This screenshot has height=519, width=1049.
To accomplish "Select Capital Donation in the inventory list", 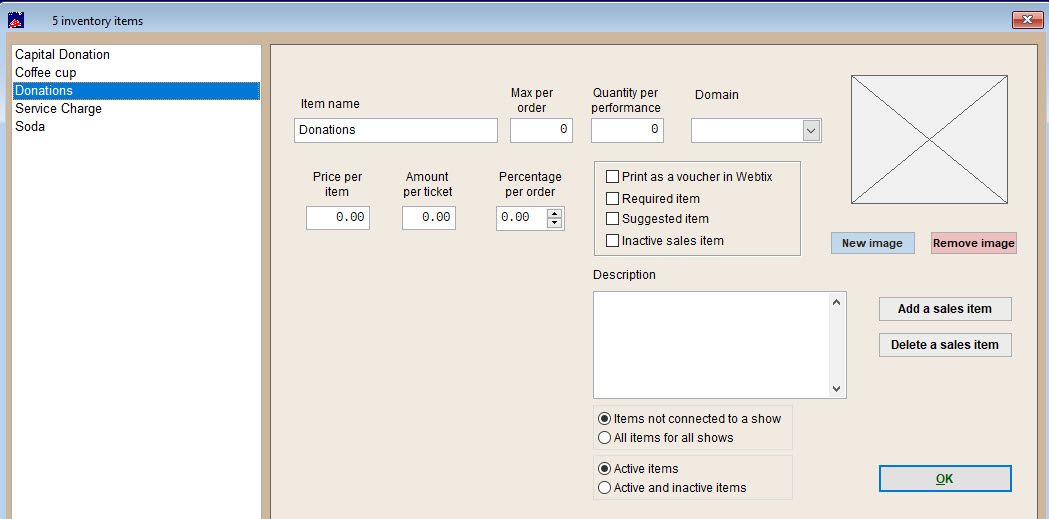I will 62,55.
